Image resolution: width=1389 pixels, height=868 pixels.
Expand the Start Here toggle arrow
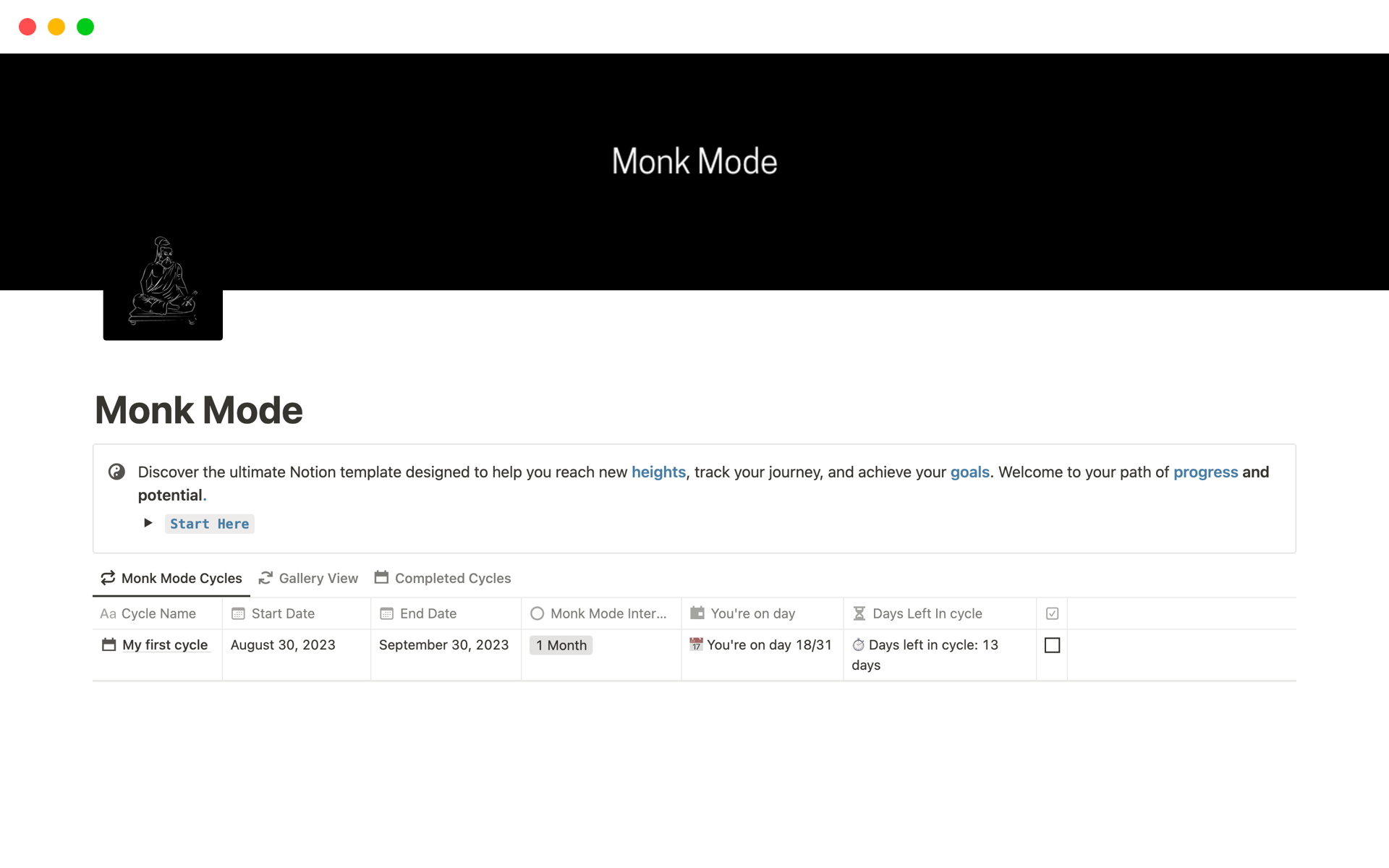(148, 523)
